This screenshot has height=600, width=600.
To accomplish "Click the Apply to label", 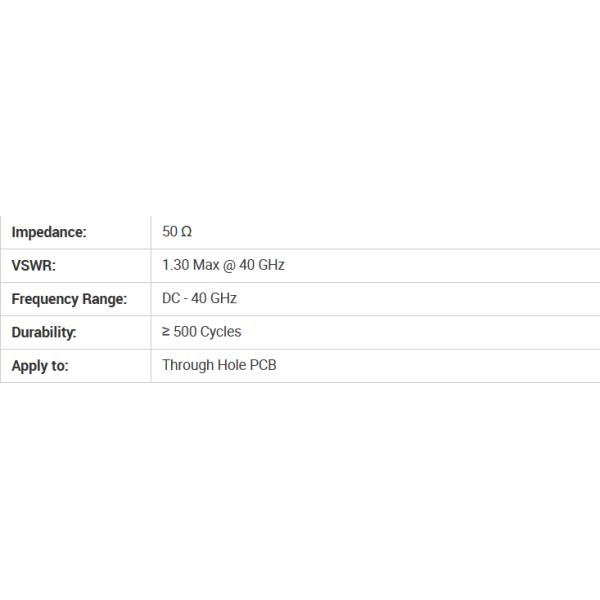I will [40, 366].
